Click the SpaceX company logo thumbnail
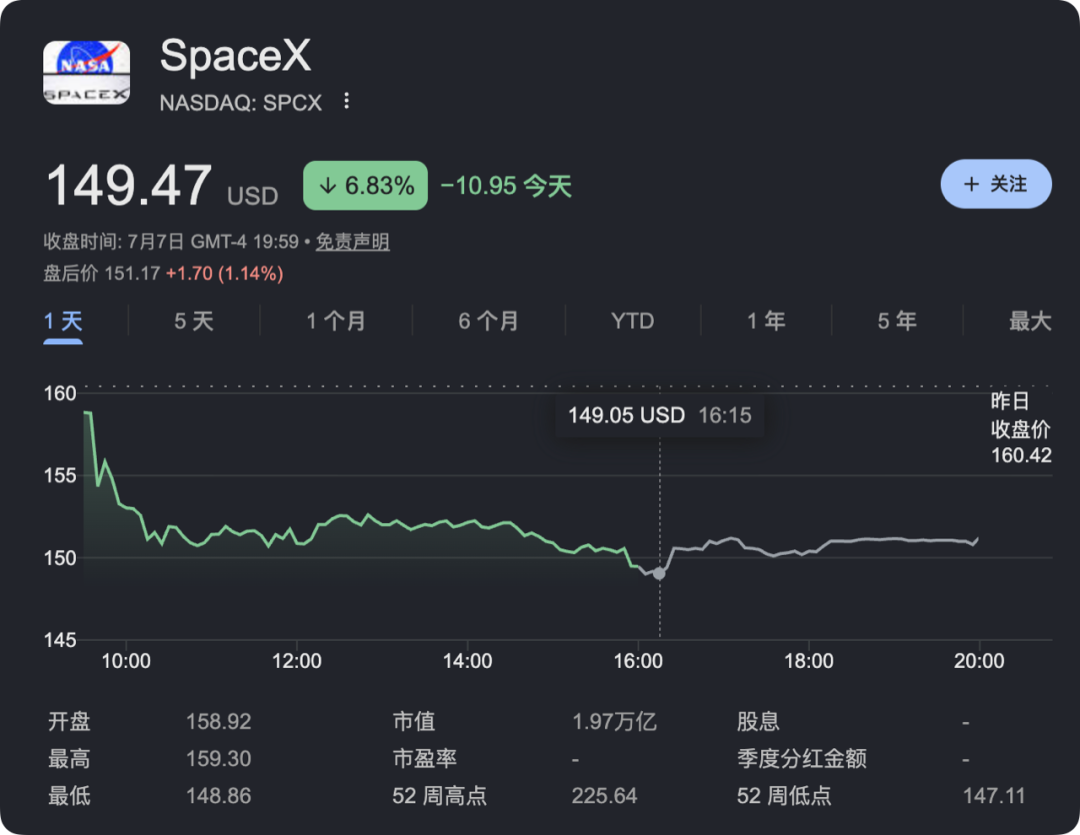Screen dimensions: 1080x835 [86, 72]
